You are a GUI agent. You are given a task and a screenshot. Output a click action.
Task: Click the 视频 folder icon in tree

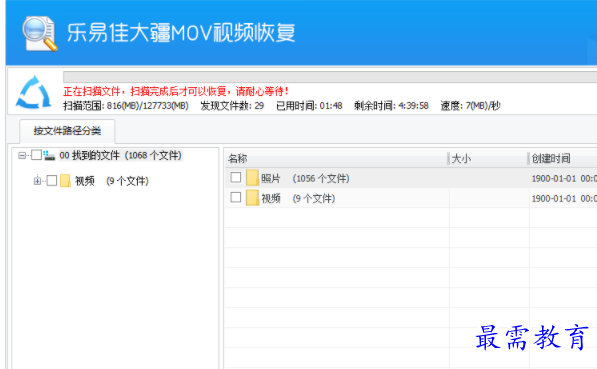coord(65,181)
